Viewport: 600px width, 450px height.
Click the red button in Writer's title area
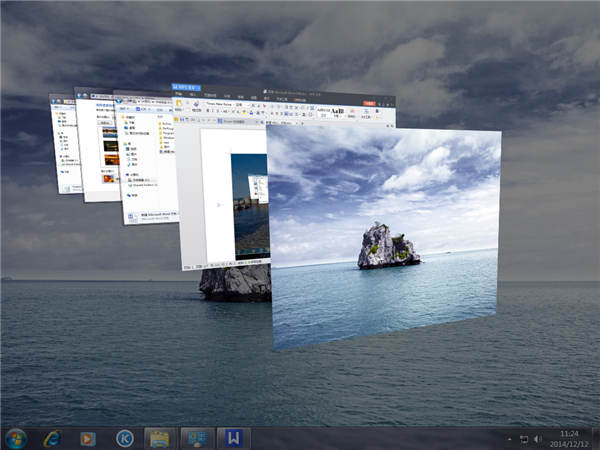click(x=369, y=103)
